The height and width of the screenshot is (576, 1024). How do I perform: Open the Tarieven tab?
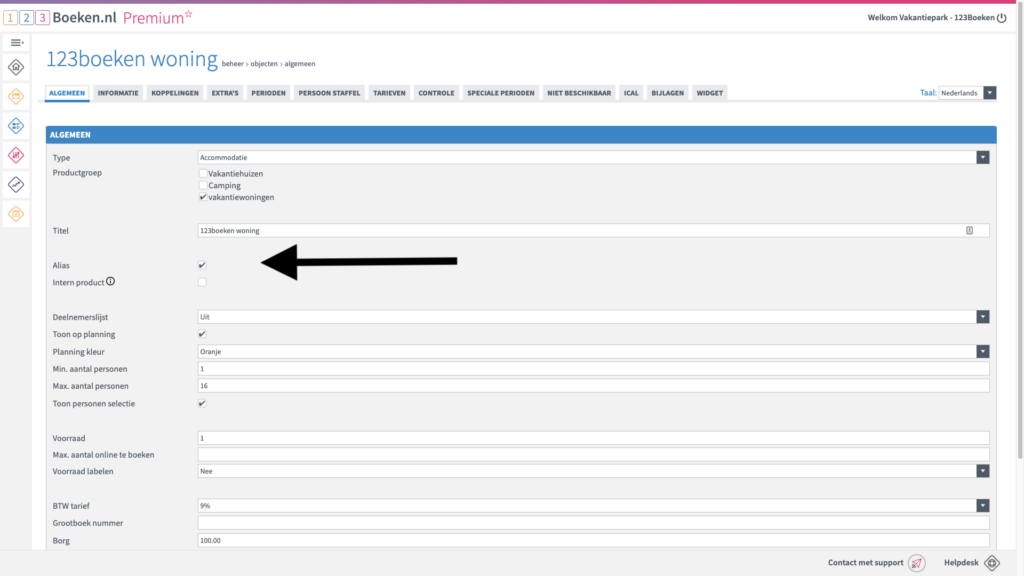point(389,93)
